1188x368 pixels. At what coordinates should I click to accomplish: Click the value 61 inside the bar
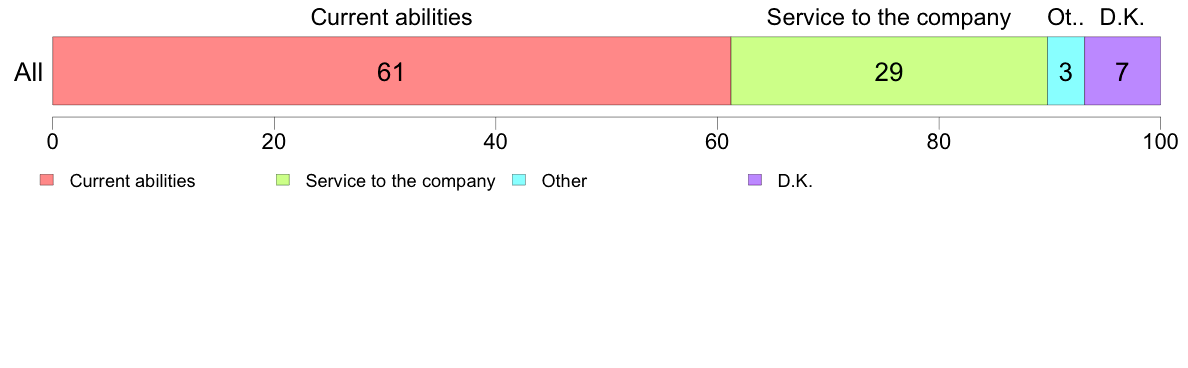pos(391,73)
